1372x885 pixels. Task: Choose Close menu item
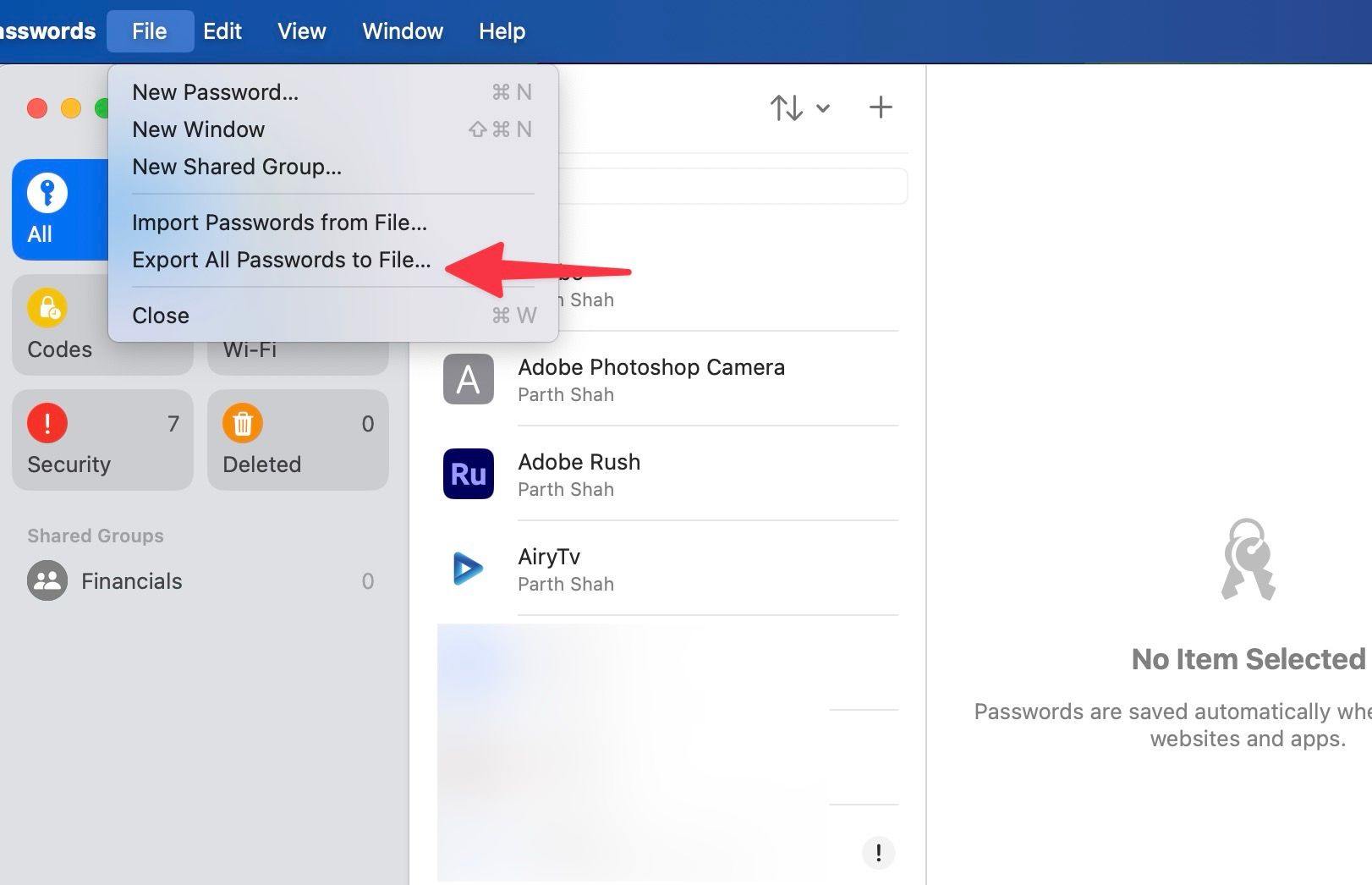tap(333, 316)
